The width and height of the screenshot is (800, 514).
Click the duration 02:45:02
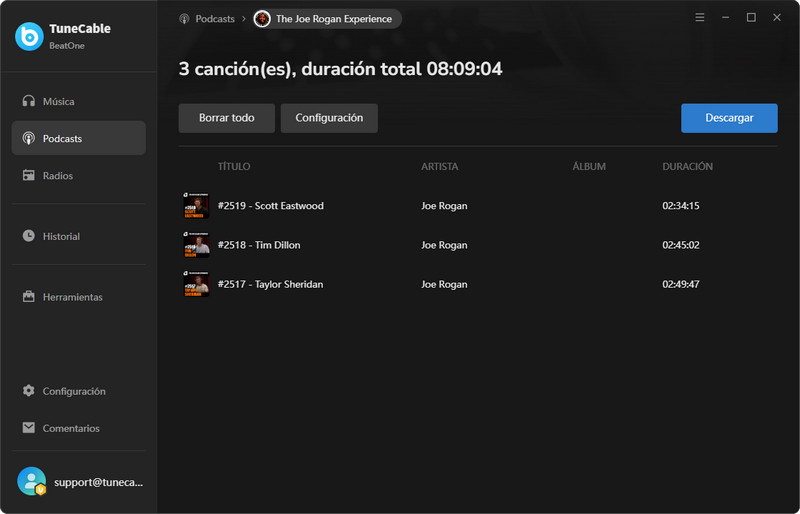tap(681, 245)
